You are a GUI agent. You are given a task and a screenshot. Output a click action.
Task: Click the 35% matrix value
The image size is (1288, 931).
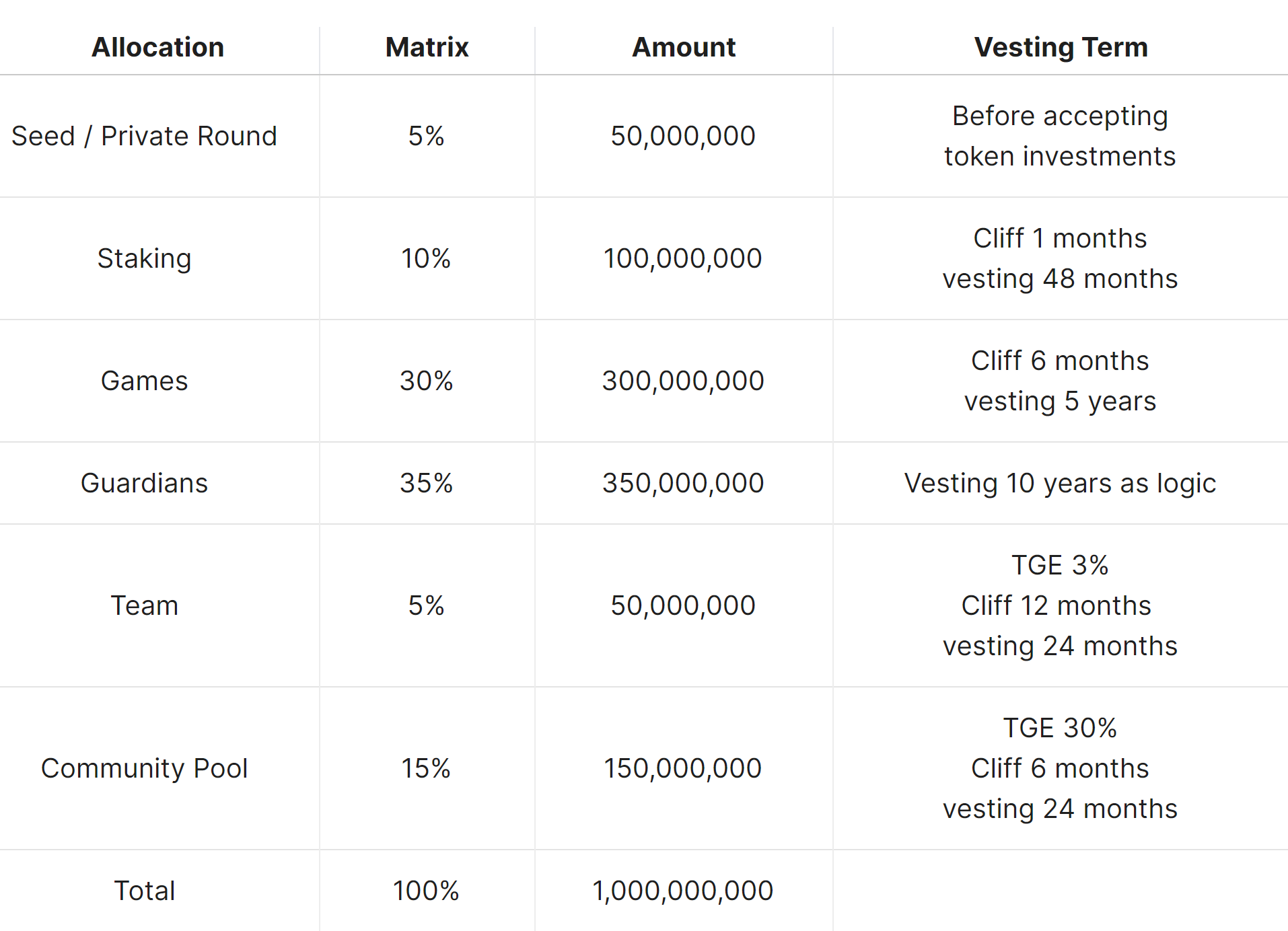coord(427,483)
